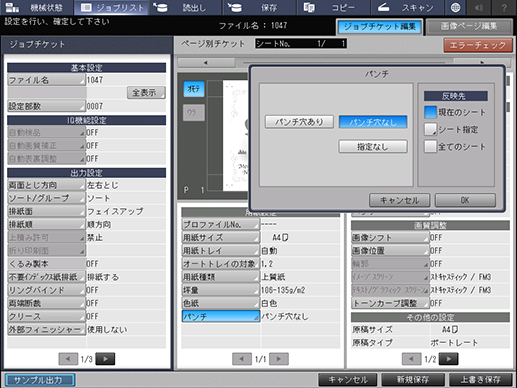Open the 読出し recall tab
517x388 pixels.
click(x=185, y=7)
